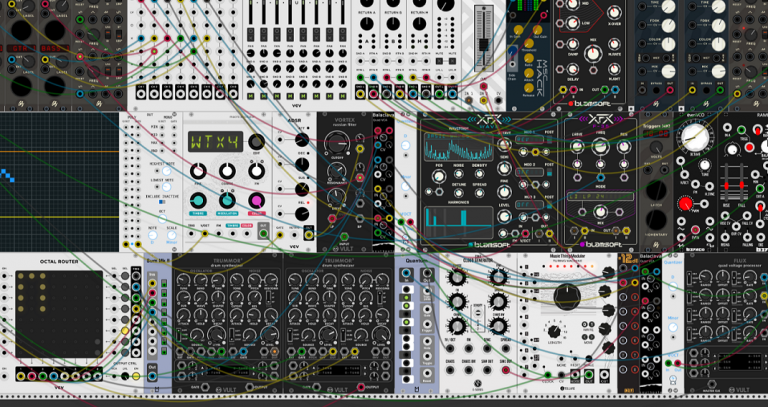Click the green OUT jack on the WTX4 oscillator
Viewport: 768px width, 407px height.
(264, 233)
